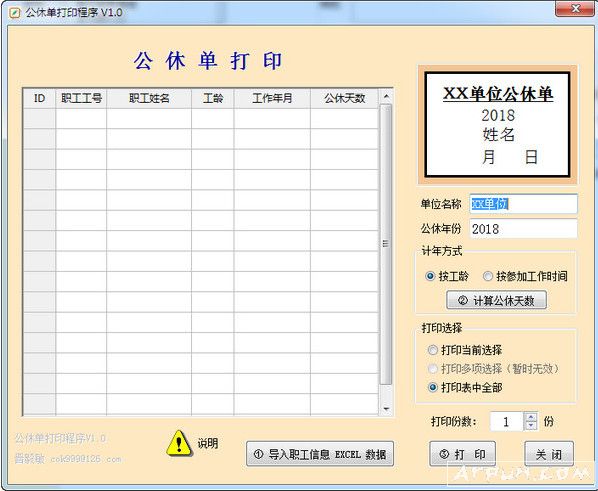
Task: Click the table scrollbar down arrow
Action: (x=386, y=409)
